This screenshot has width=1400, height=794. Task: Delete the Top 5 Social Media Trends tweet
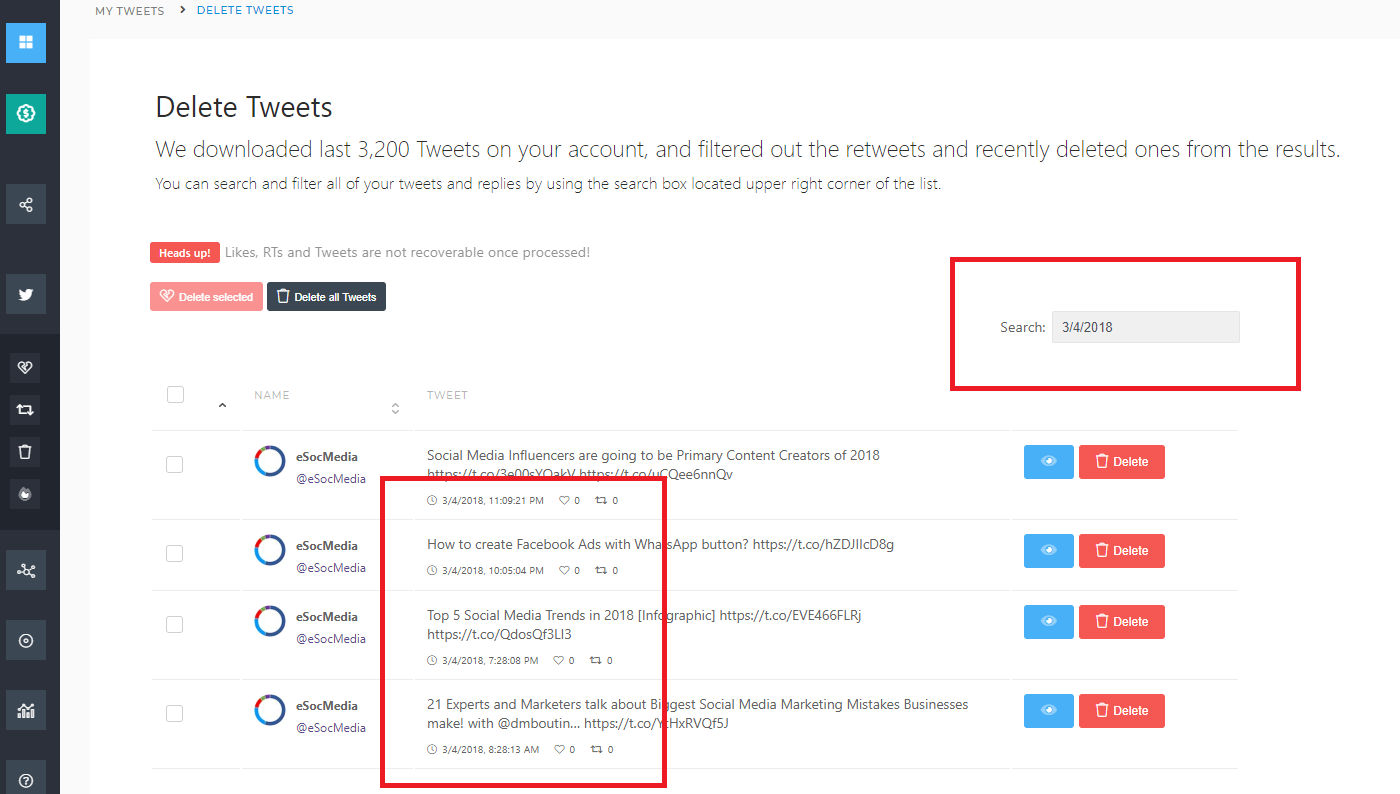click(x=1122, y=622)
